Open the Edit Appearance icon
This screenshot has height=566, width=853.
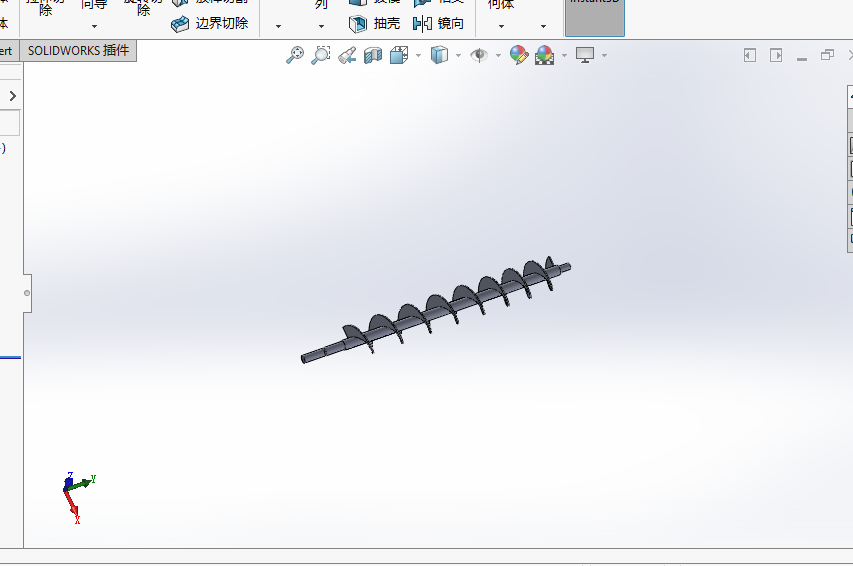[518, 56]
